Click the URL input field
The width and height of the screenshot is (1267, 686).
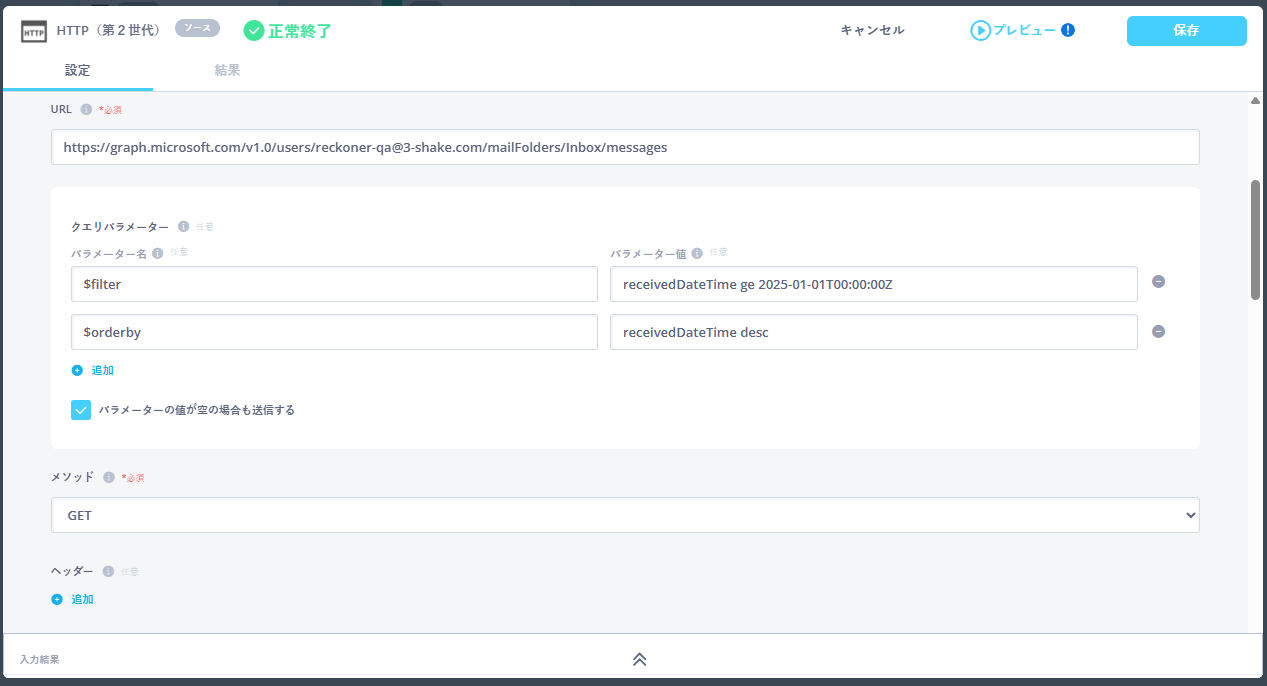click(x=625, y=147)
